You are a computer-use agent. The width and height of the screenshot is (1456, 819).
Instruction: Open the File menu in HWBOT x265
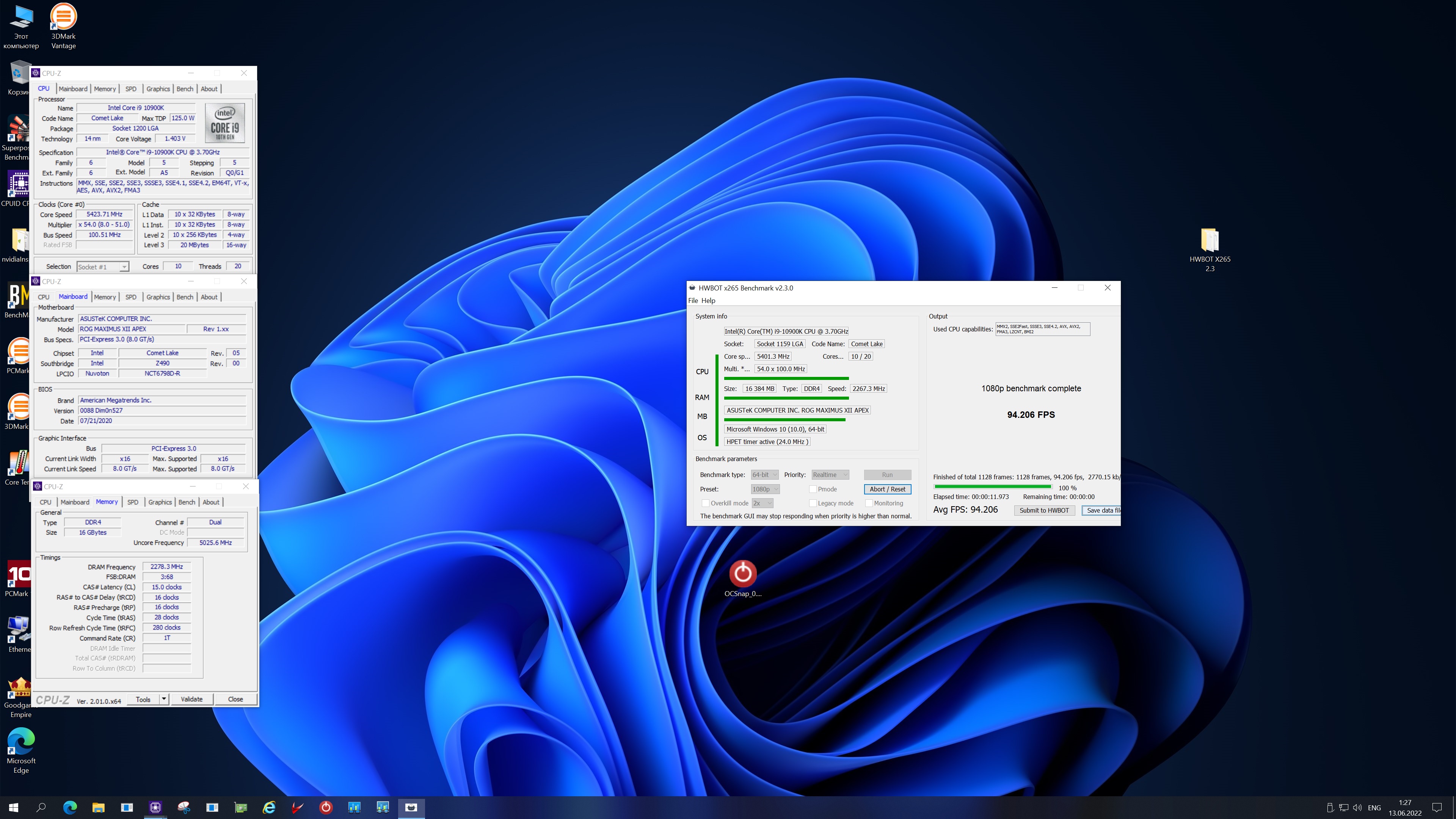[x=693, y=301]
